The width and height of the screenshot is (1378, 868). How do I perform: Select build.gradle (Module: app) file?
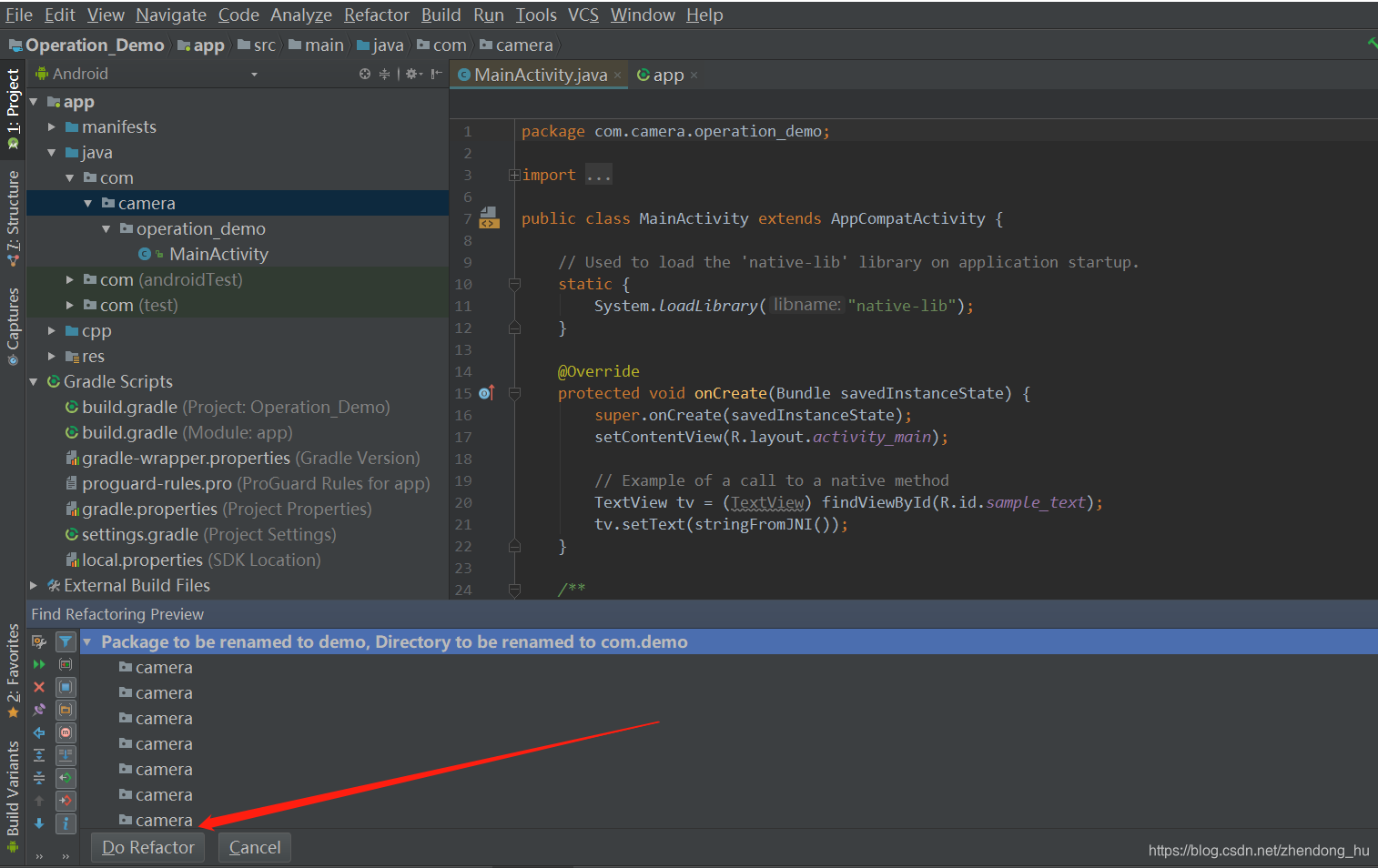pyautogui.click(x=178, y=433)
